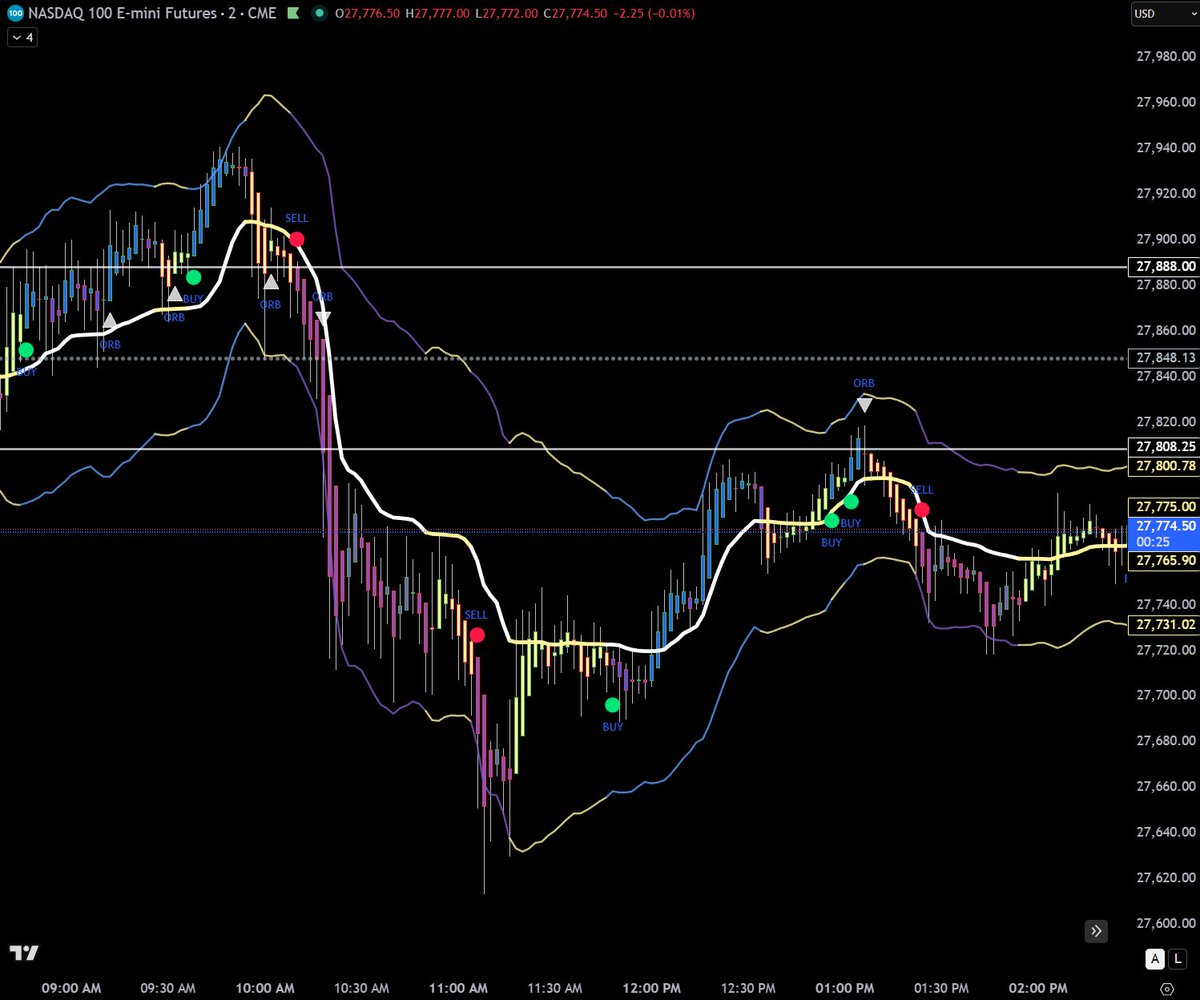Image resolution: width=1200 pixels, height=1000 pixels.
Task: Click the ORB down-triangle near 10:15 AM
Action: coord(323,319)
